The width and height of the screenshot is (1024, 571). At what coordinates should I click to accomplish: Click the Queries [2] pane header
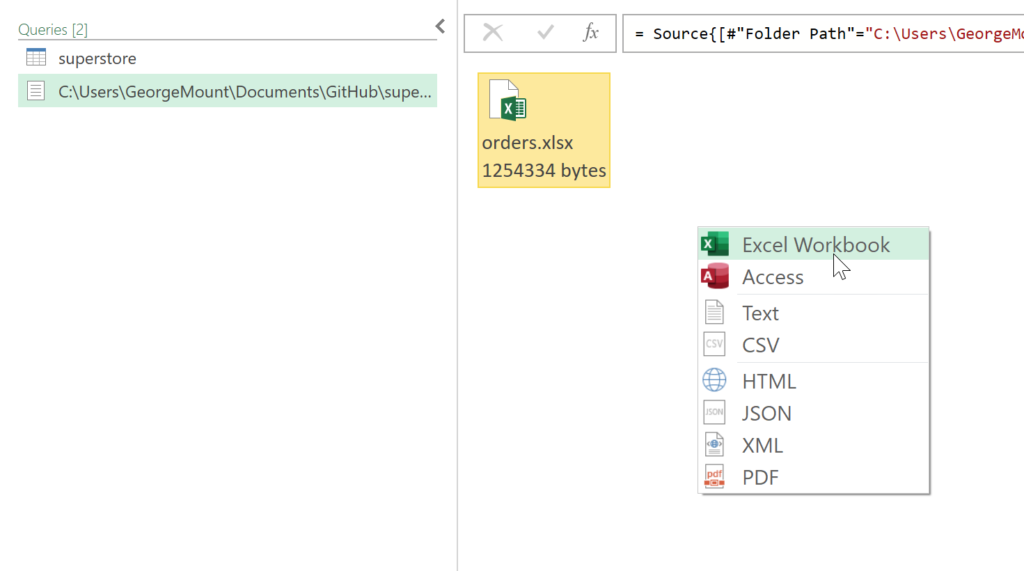(x=52, y=30)
